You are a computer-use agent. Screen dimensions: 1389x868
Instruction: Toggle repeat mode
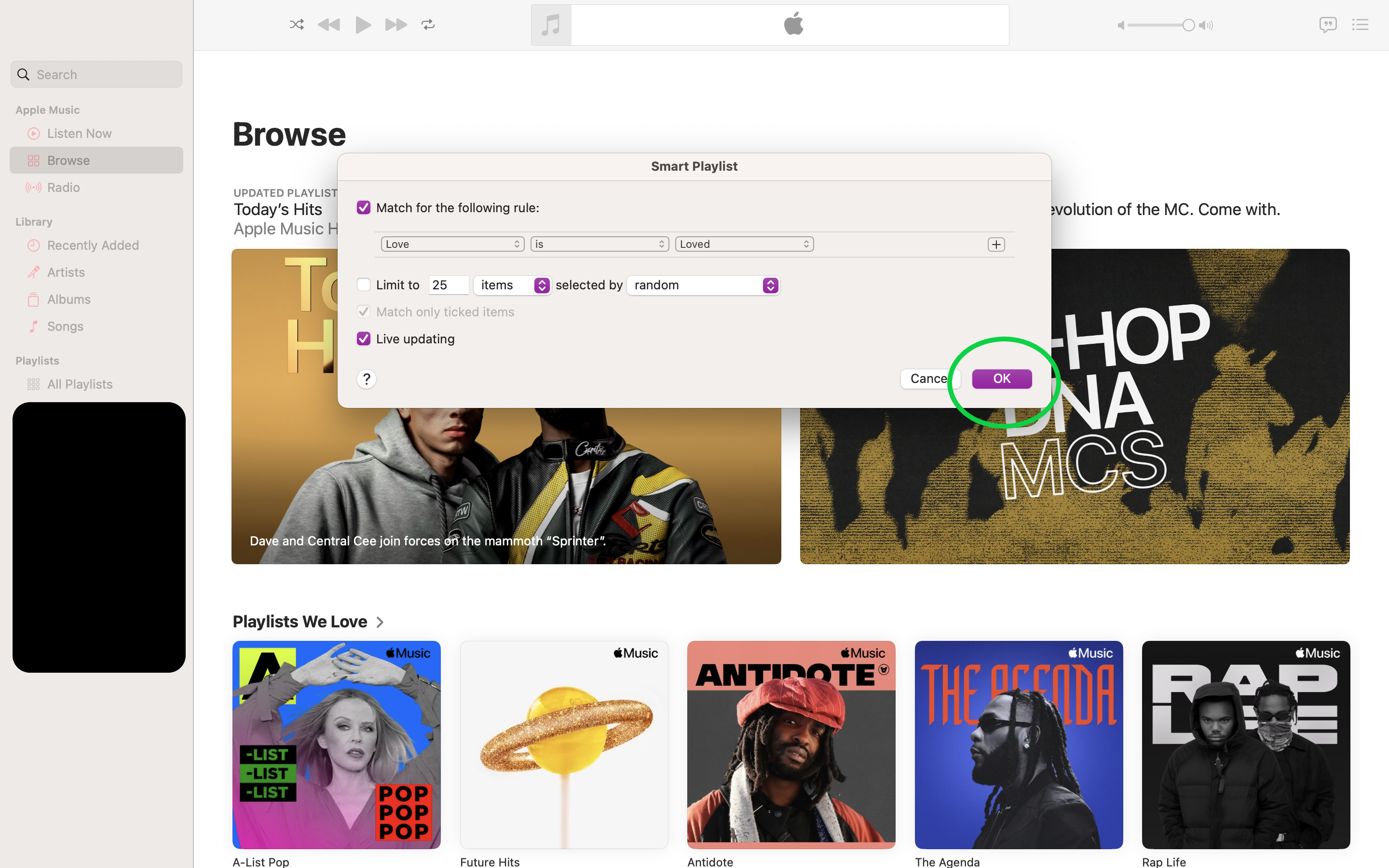pyautogui.click(x=428, y=25)
